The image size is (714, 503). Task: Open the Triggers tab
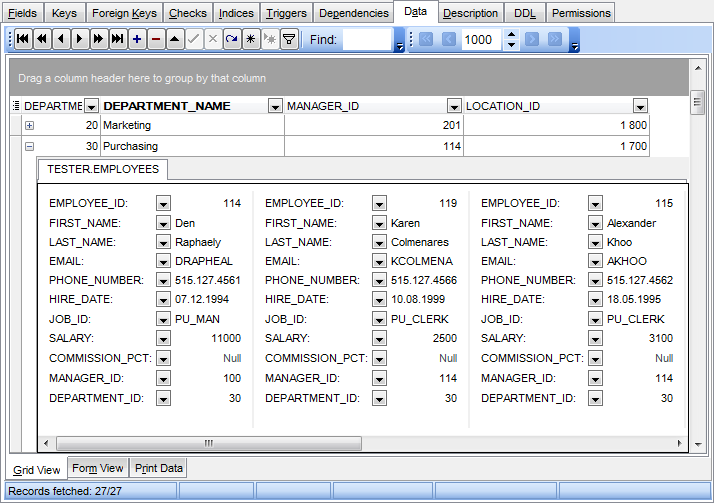pyautogui.click(x=287, y=13)
